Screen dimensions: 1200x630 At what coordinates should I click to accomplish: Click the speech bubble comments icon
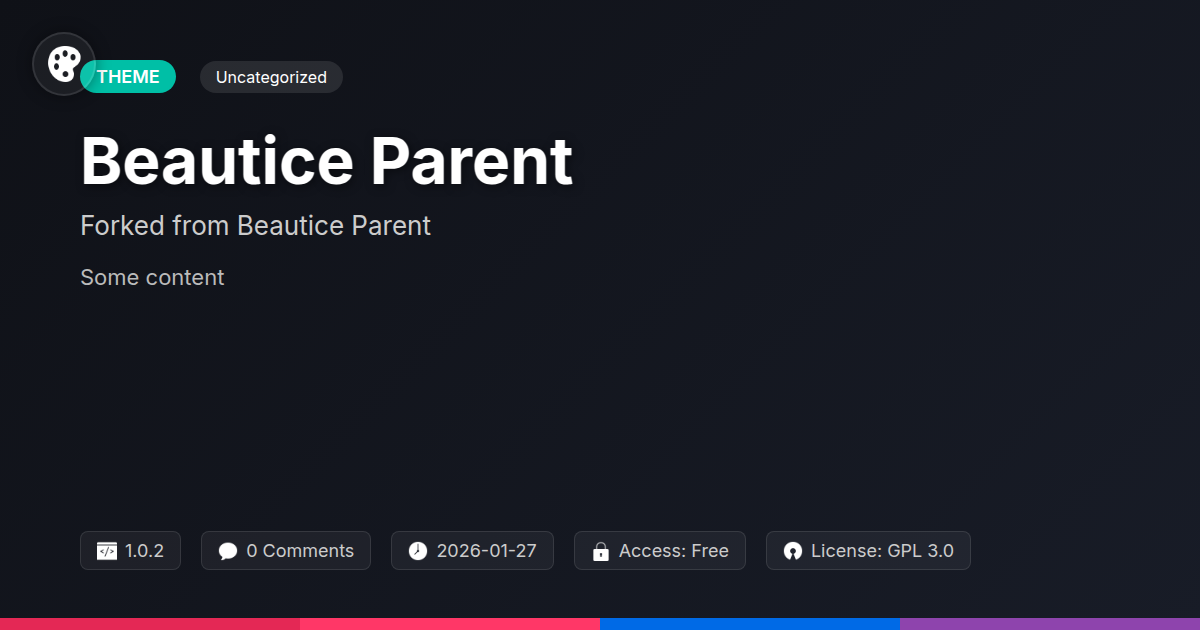click(x=228, y=551)
